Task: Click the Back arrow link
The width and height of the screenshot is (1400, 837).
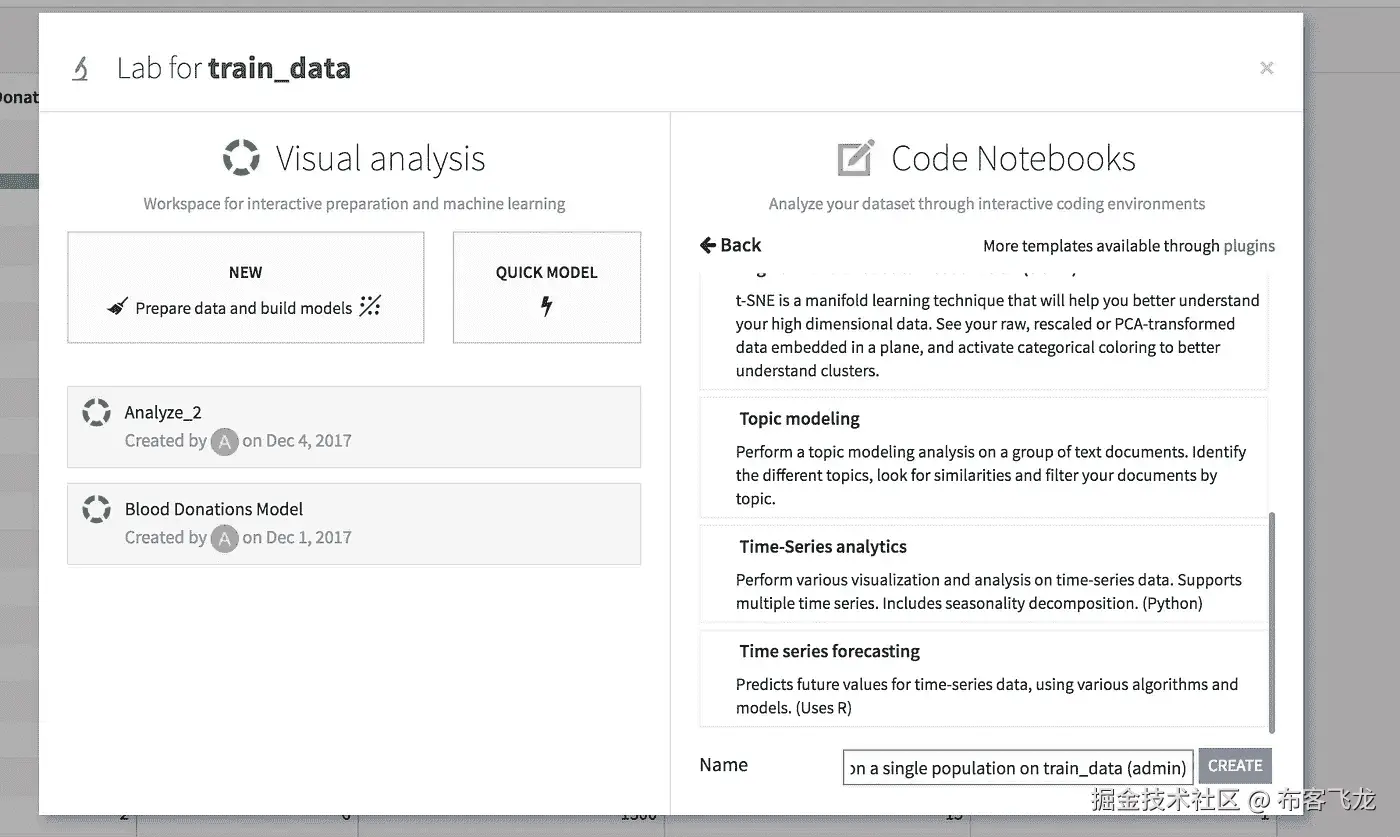Action: click(x=730, y=245)
